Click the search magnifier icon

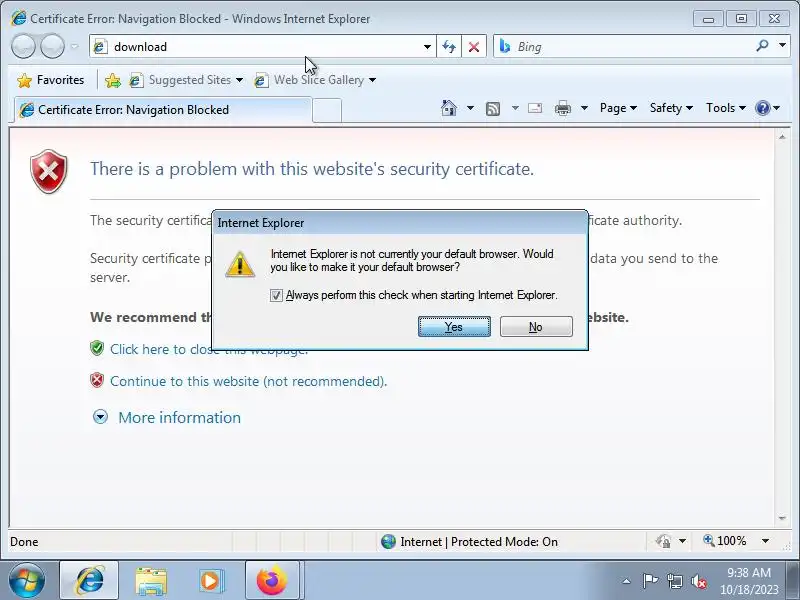pos(762,46)
